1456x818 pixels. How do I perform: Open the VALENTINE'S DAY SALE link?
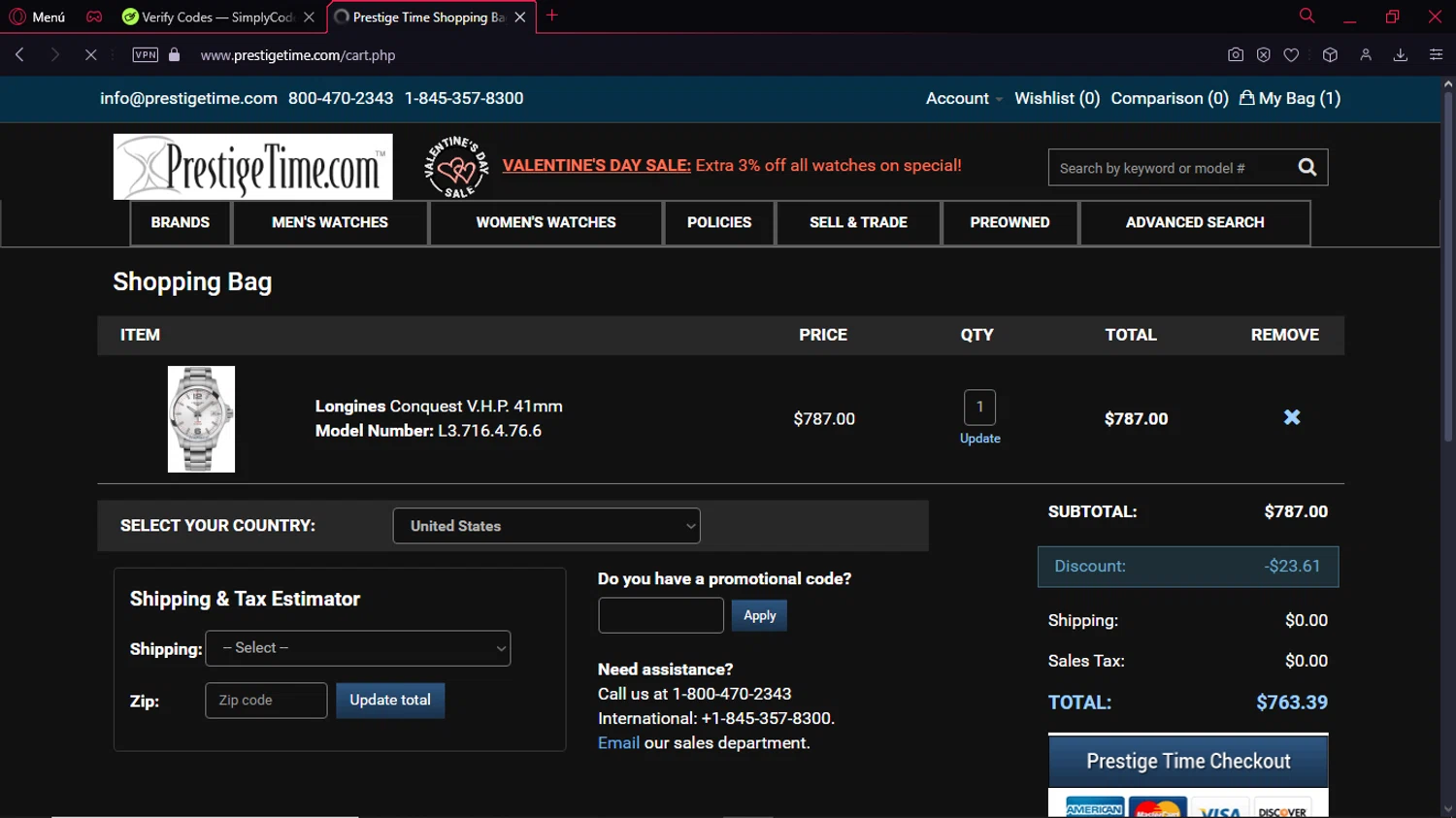click(597, 165)
